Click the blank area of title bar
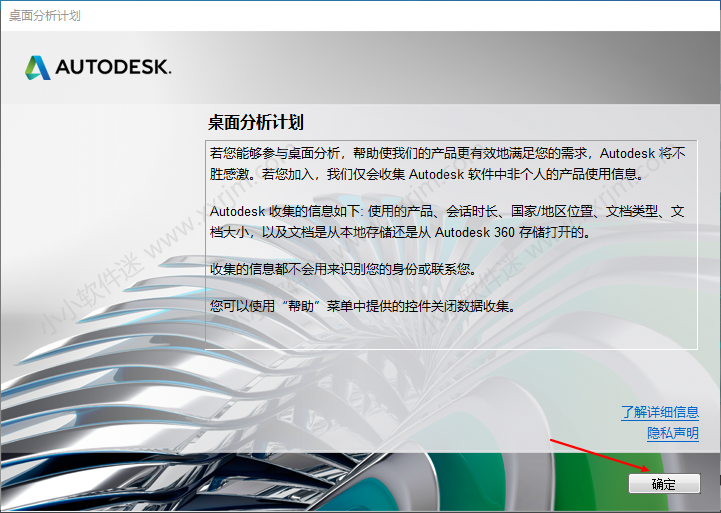This screenshot has width=721, height=513. coord(400,16)
